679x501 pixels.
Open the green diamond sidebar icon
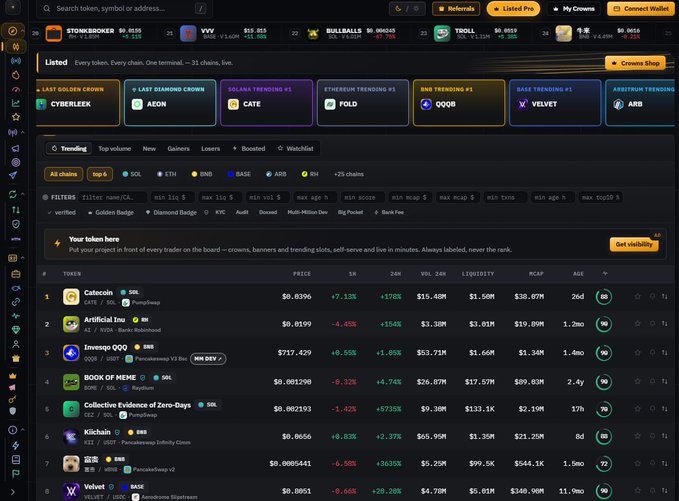16,330
